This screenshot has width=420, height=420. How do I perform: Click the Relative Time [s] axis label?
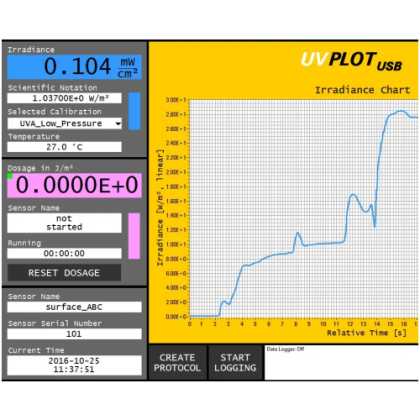[367, 333]
